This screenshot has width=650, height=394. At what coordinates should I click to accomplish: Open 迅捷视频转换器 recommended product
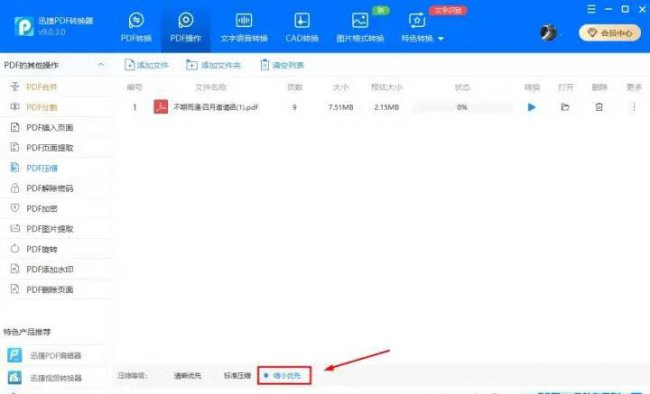55,378
